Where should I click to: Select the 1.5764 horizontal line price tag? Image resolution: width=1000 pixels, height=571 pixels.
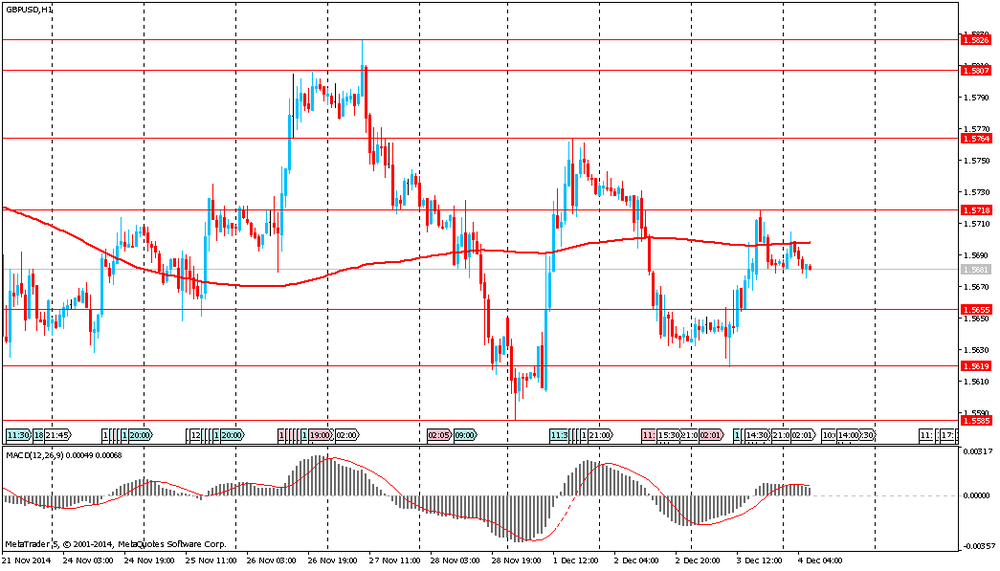(974, 139)
